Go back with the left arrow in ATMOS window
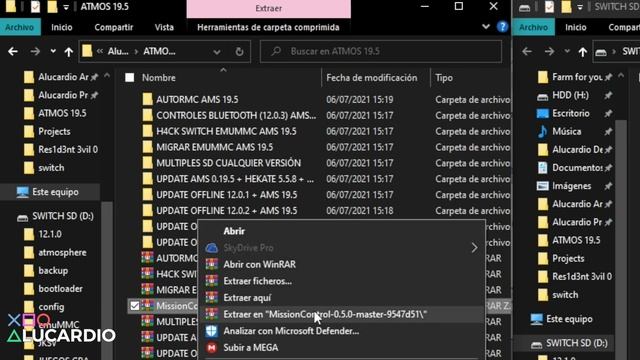The width and height of the screenshot is (640, 360). 13,51
